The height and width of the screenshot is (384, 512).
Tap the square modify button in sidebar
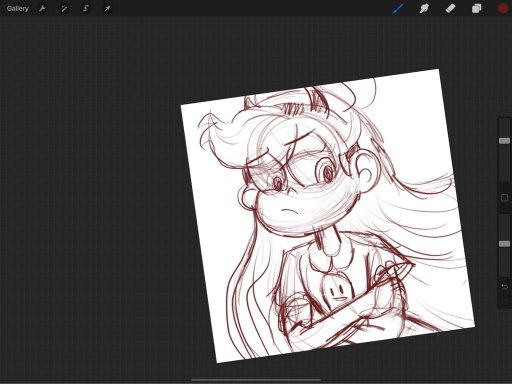(504, 198)
